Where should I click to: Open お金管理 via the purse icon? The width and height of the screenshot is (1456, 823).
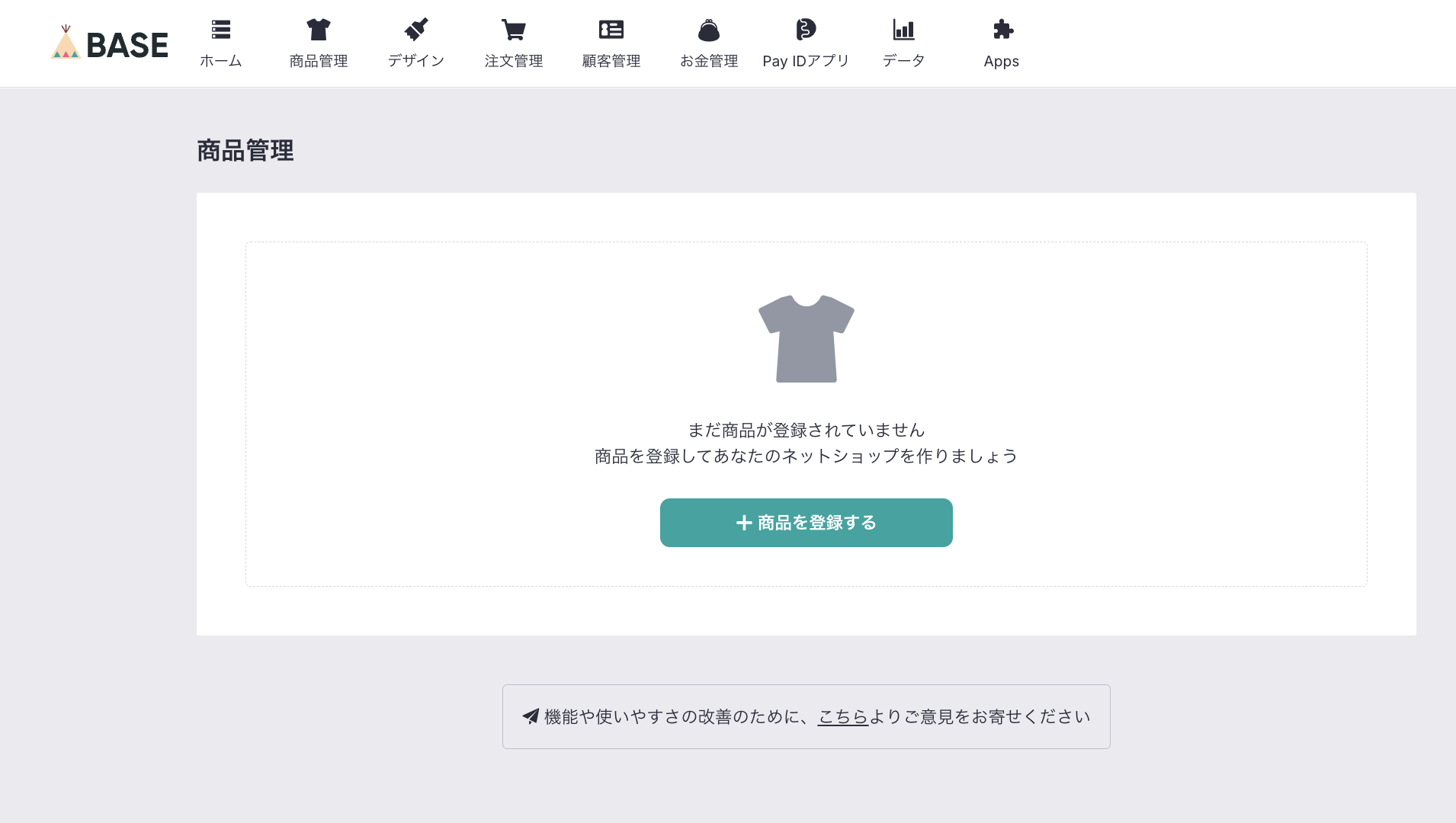coord(709,30)
